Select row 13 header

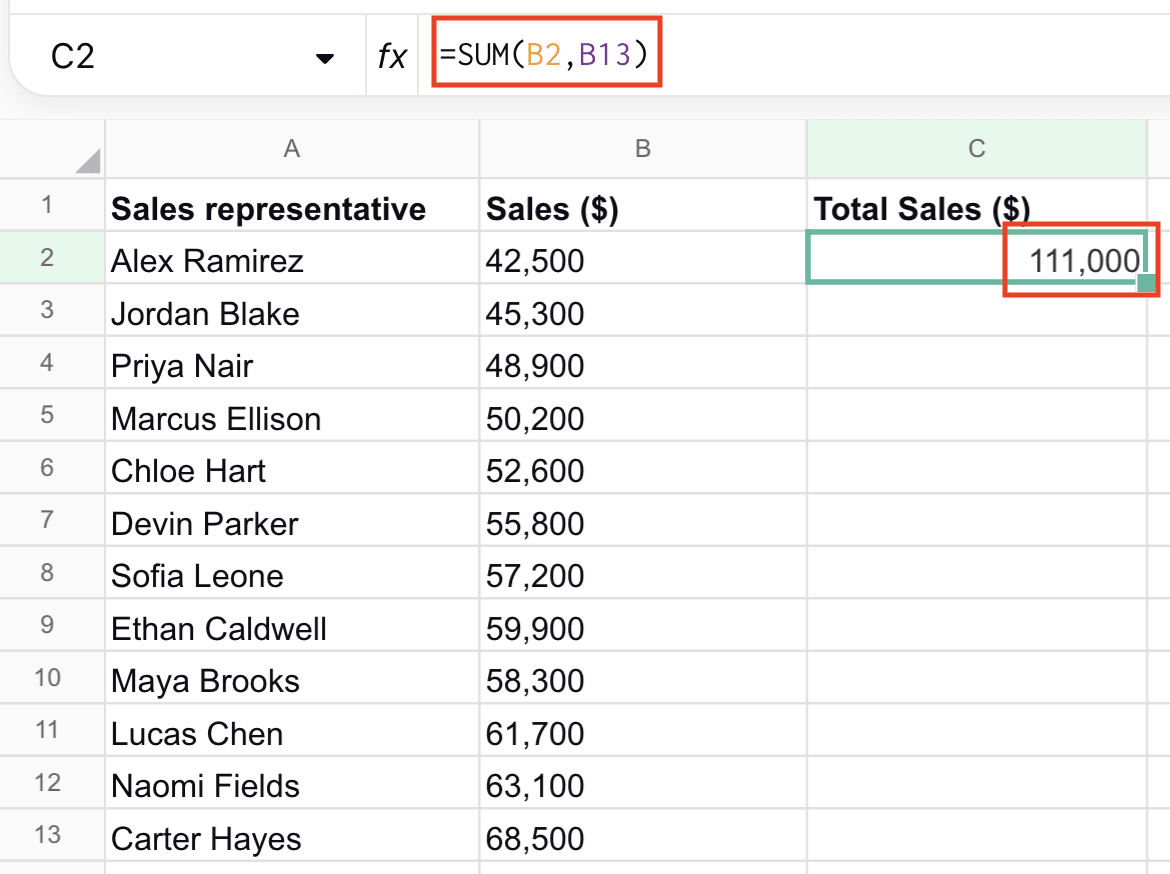(47, 836)
